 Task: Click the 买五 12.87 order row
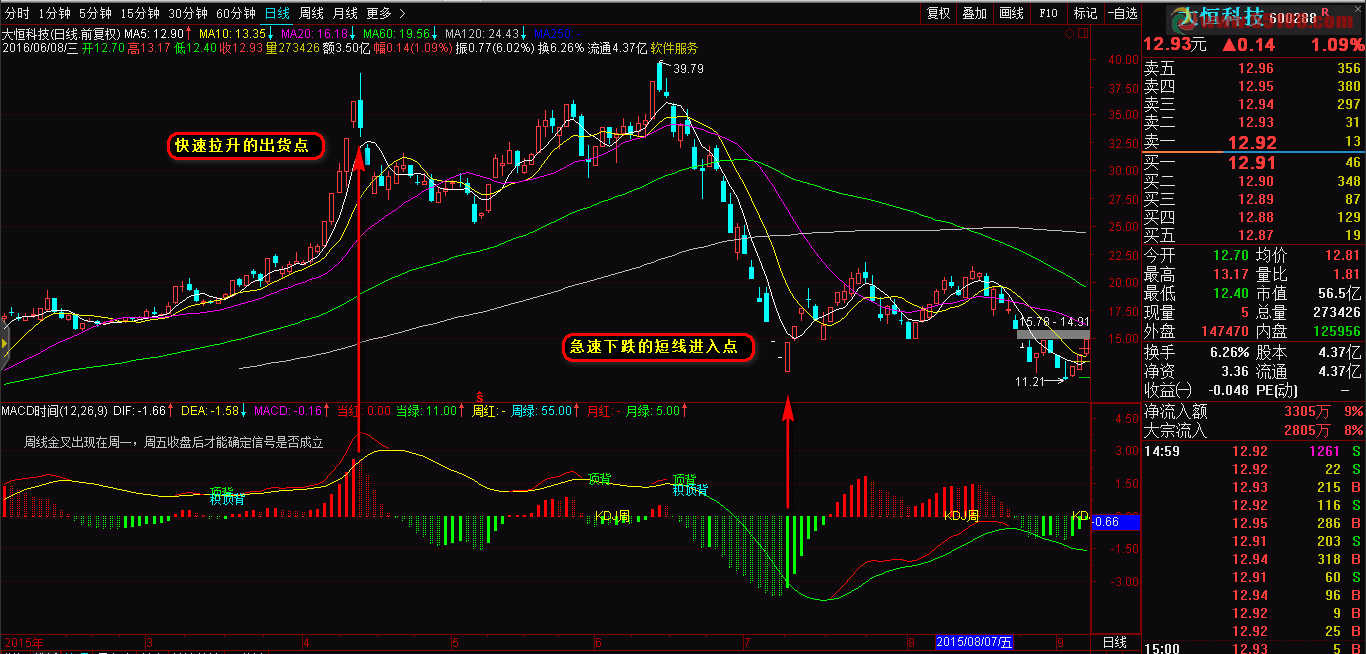[1253, 235]
